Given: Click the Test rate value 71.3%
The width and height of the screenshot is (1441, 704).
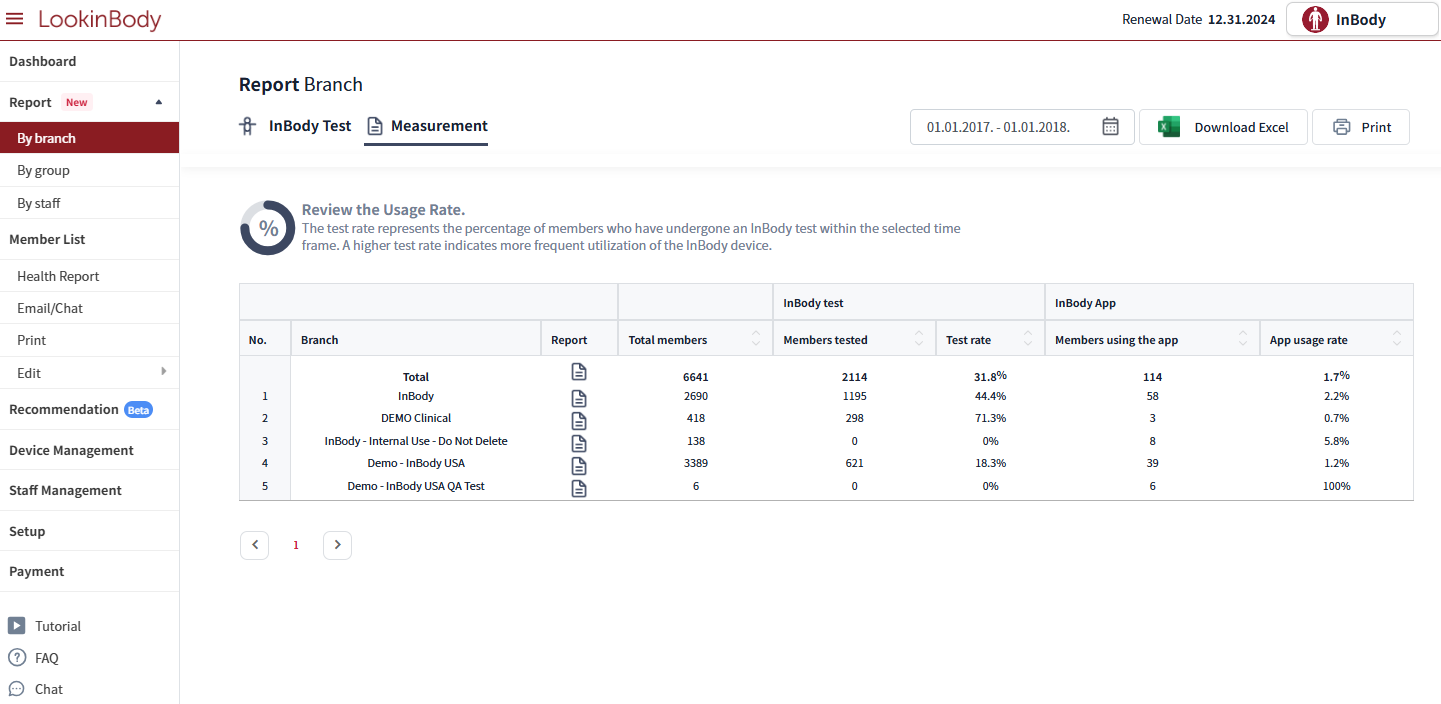Looking at the screenshot, I should [991, 418].
